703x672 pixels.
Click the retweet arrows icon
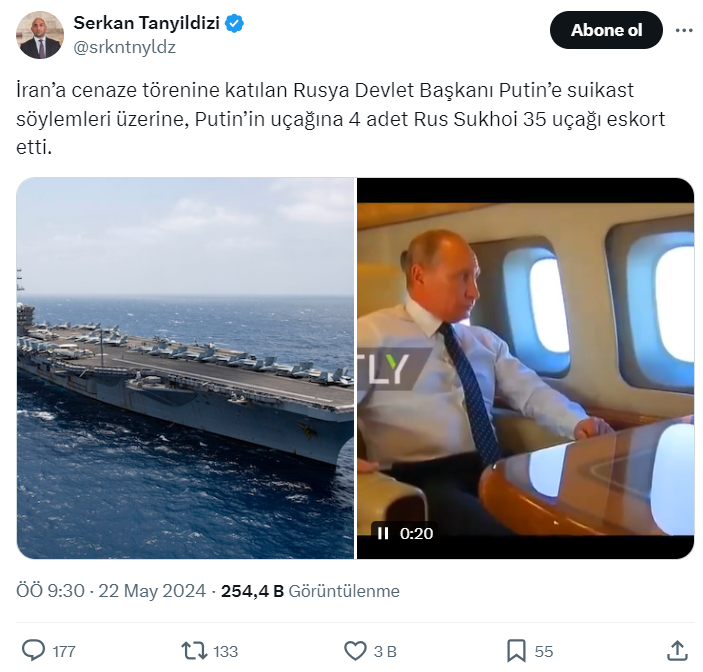(194, 651)
